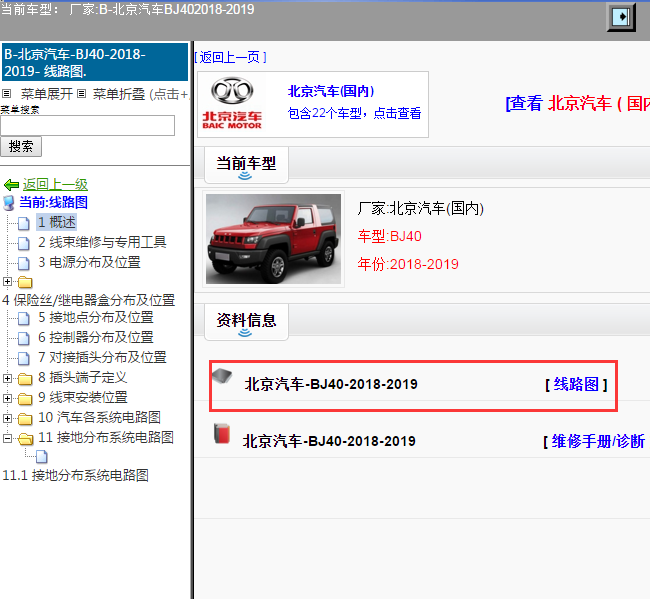
Task: Click the open folder icon for 11 接地分布系统电路图
Action: 25,438
